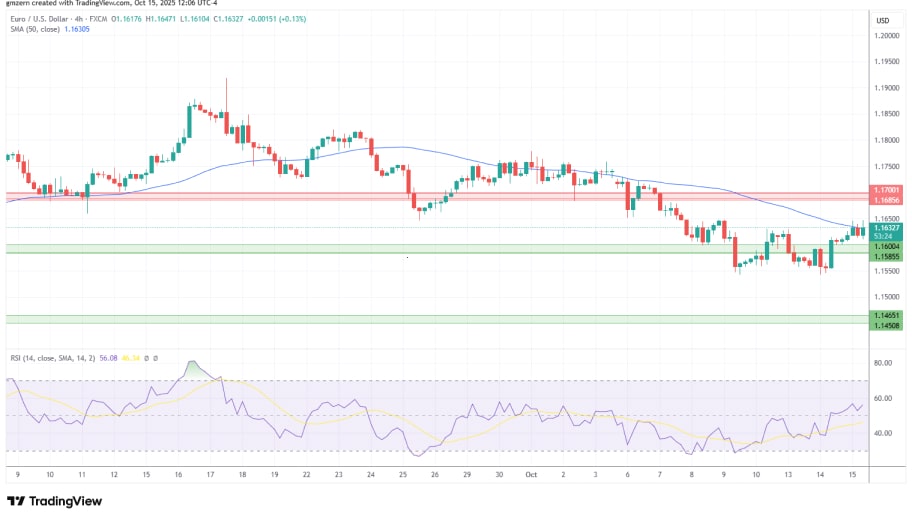Click the current price 1.16327 label
The height and width of the screenshot is (513, 912).
885,228
